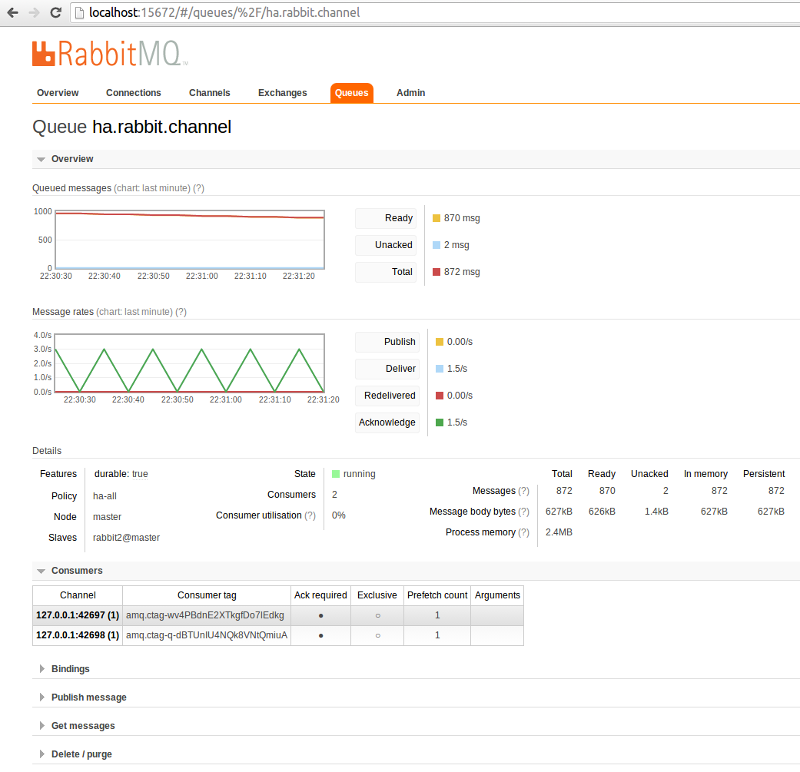Click the Acknowledge legend label

click(387, 422)
